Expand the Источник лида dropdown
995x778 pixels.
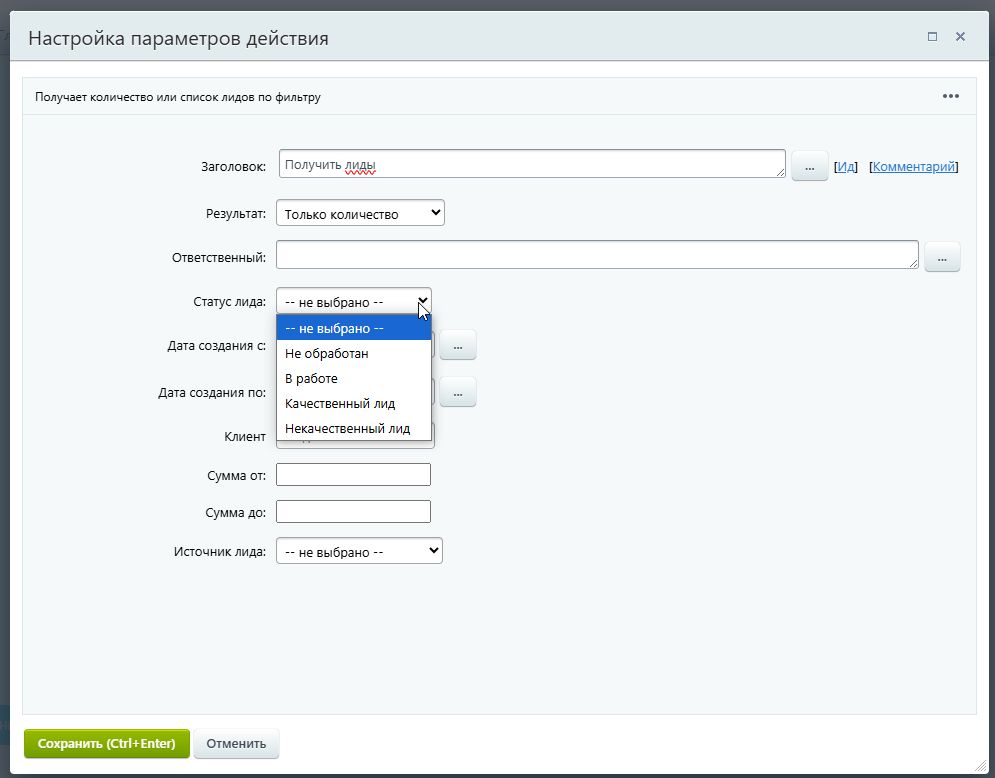(x=359, y=551)
